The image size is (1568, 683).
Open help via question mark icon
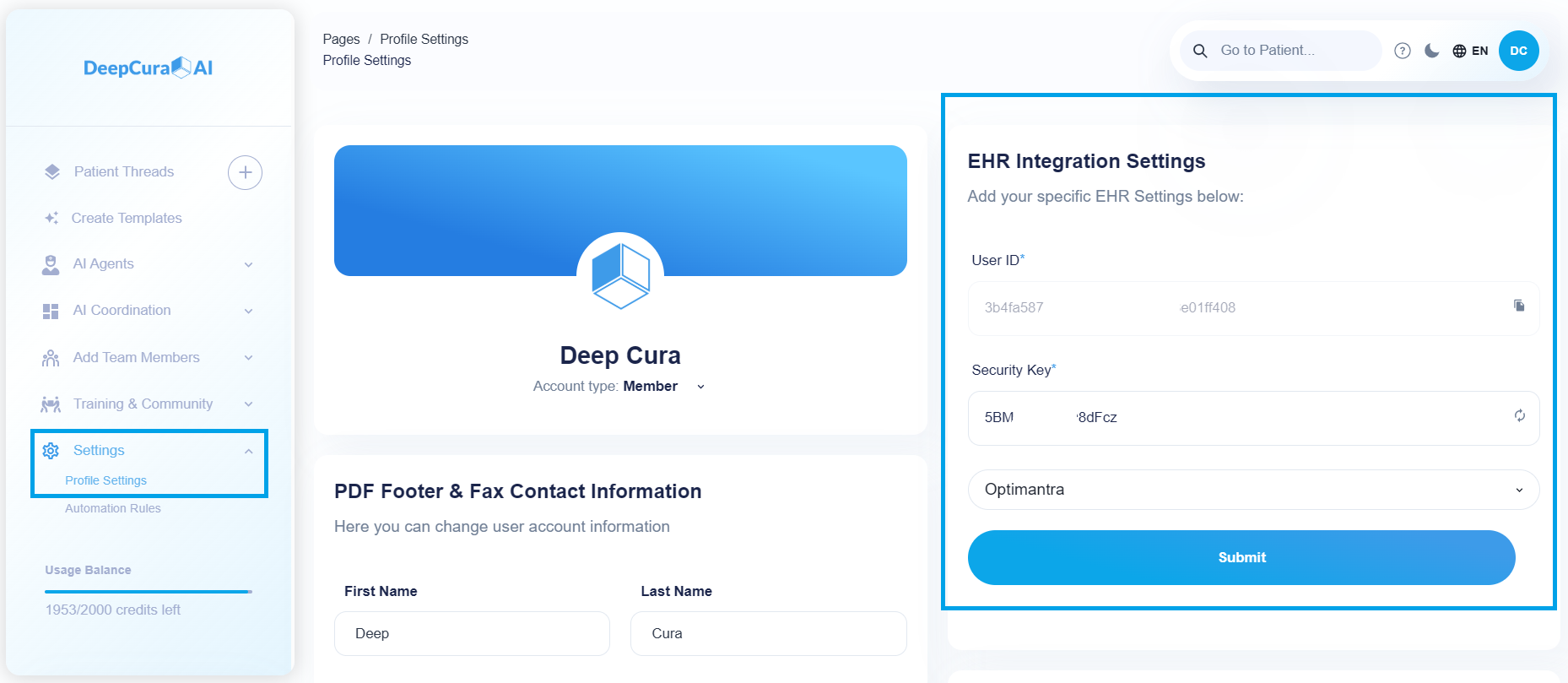coord(1403,51)
